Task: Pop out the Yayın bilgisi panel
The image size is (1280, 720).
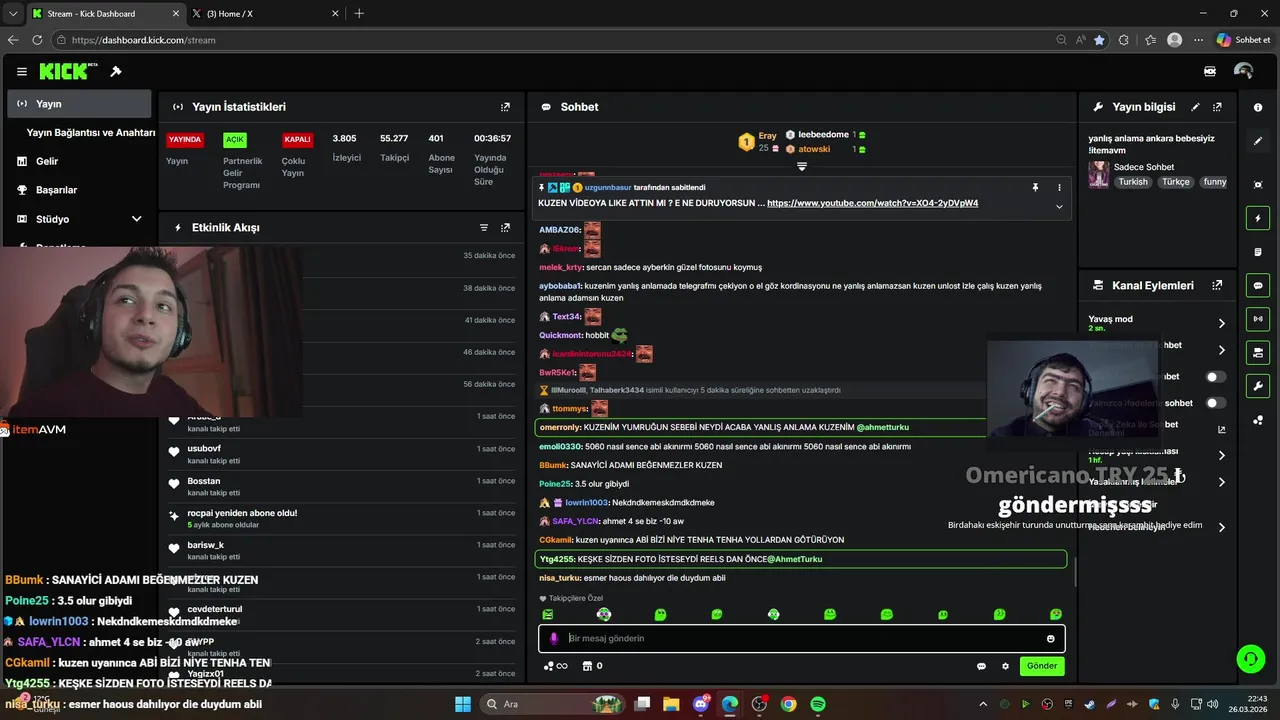Action: point(1217,107)
